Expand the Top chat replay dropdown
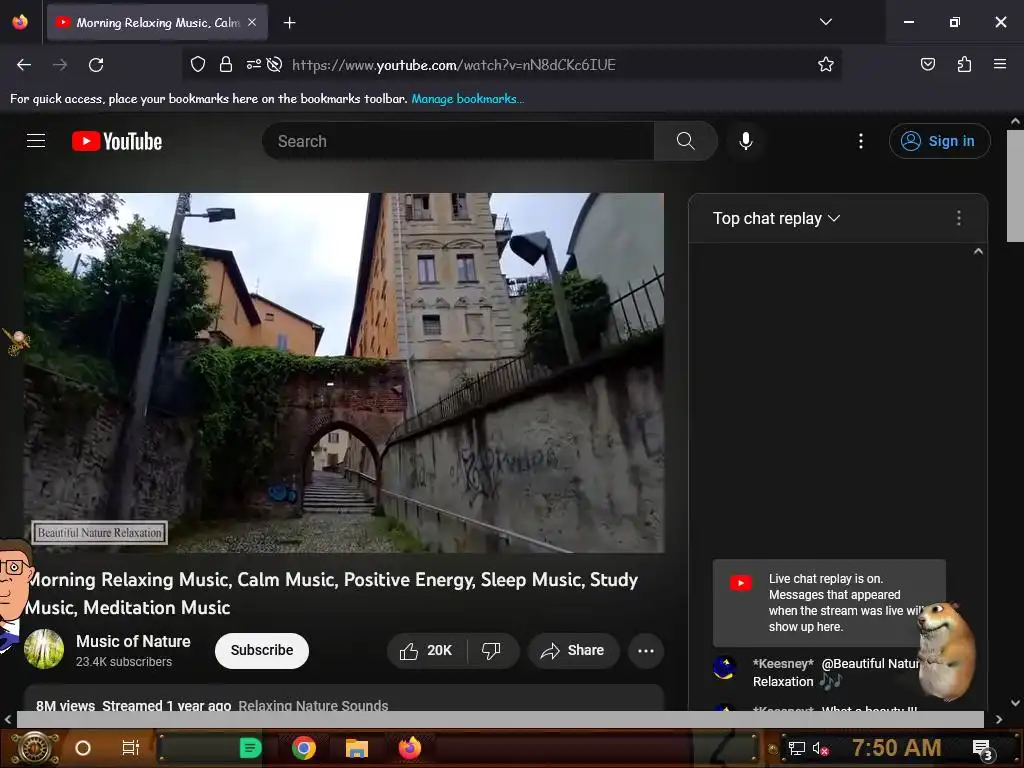This screenshot has width=1024, height=768. point(776,218)
